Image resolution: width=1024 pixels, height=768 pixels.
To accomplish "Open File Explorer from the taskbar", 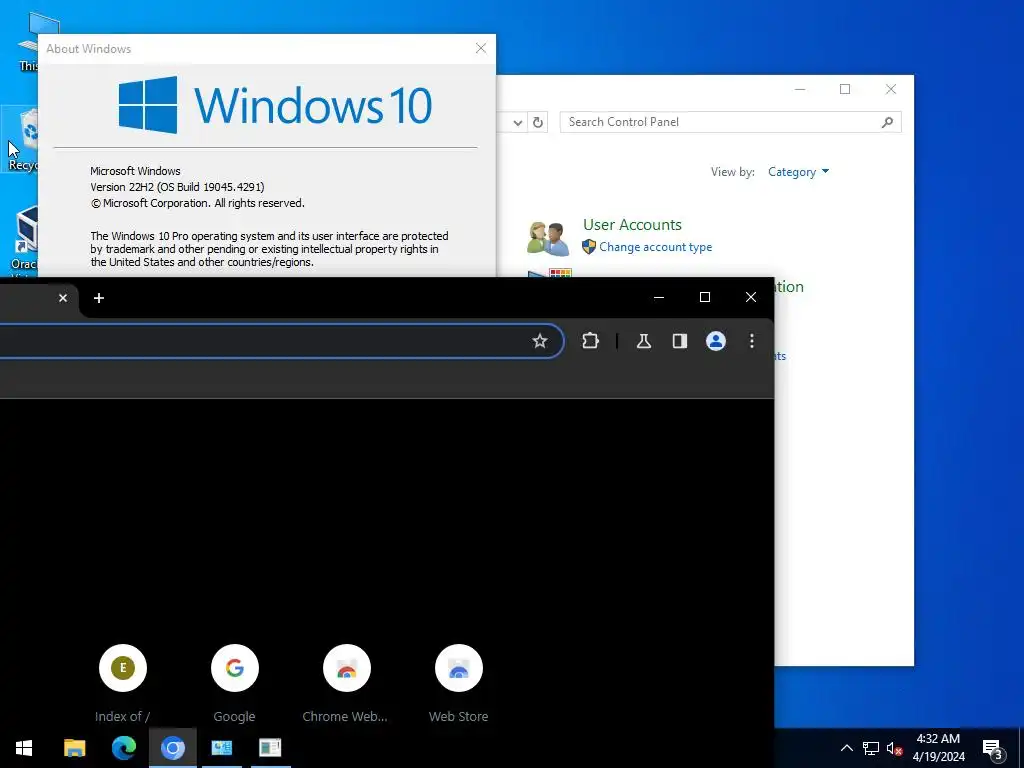I will pyautogui.click(x=74, y=748).
